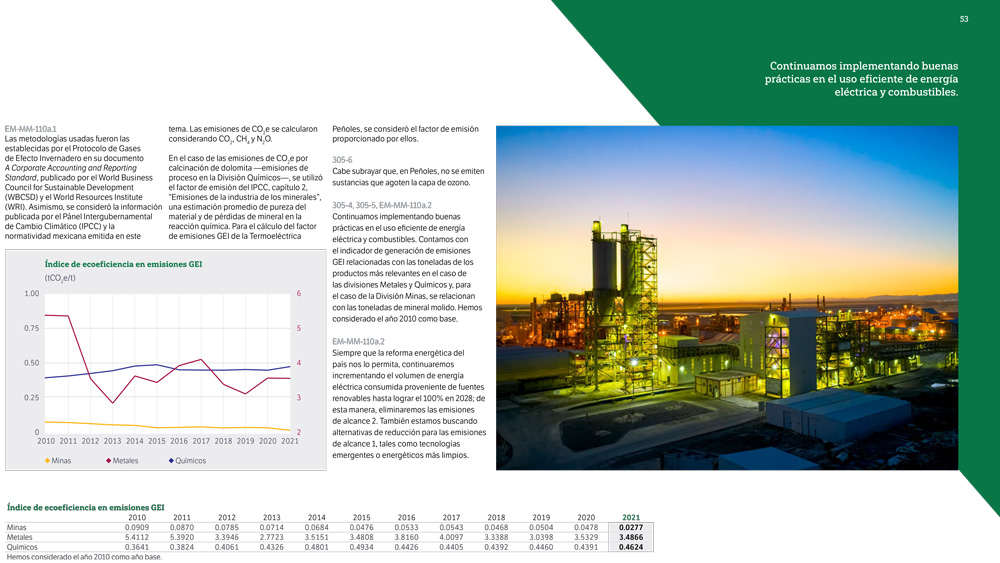Select the Minas 2021 value 0.0277

point(631,527)
